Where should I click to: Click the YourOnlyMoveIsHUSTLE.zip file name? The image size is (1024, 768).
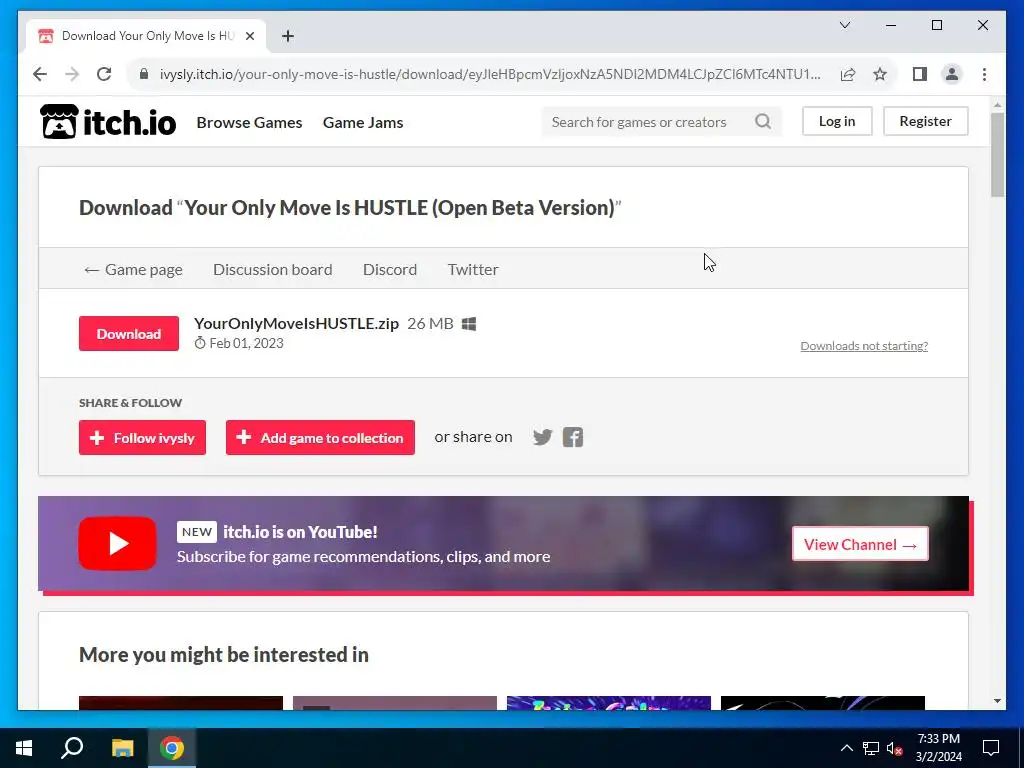(x=296, y=324)
